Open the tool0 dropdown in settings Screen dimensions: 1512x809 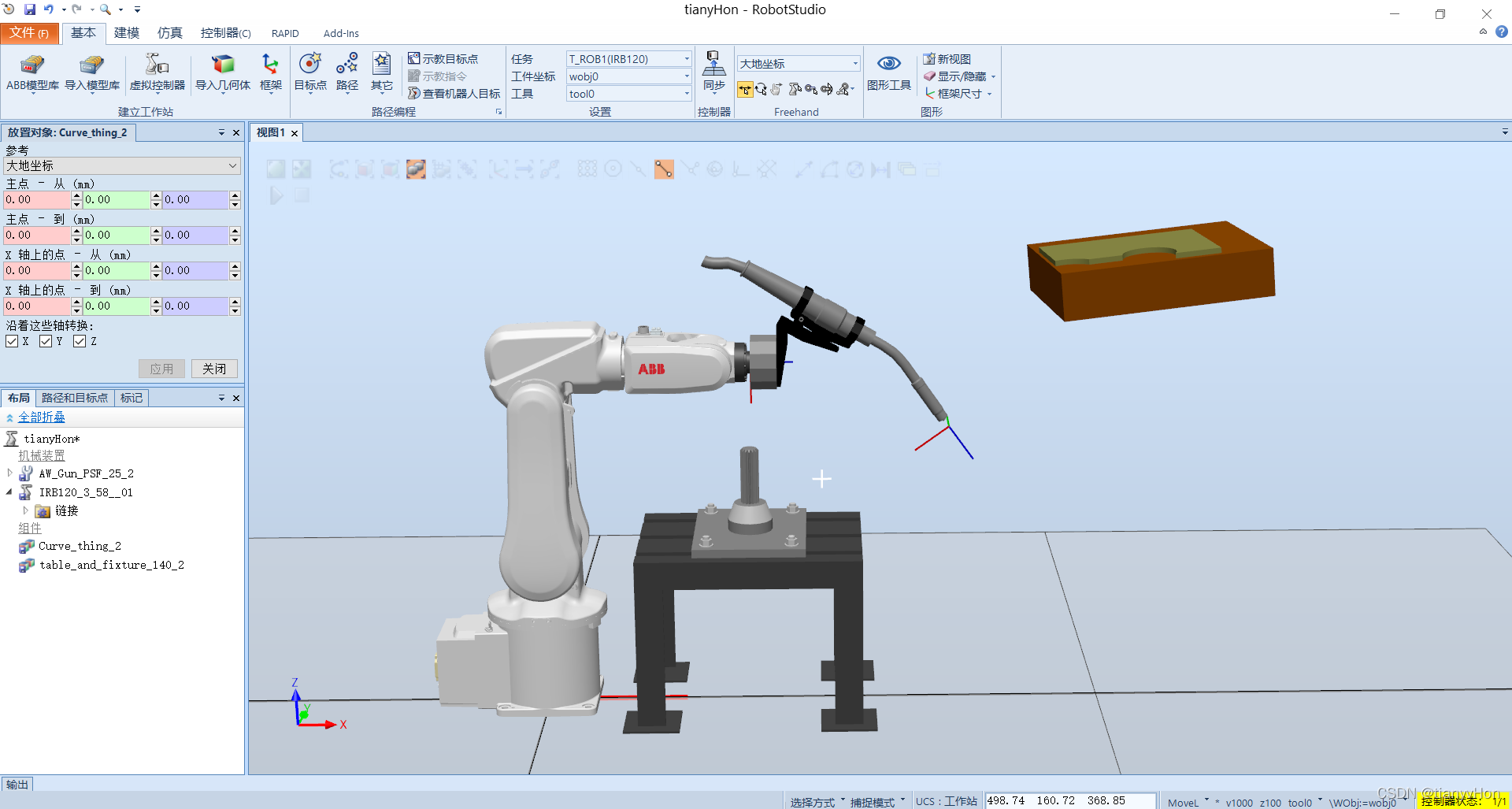[628, 94]
